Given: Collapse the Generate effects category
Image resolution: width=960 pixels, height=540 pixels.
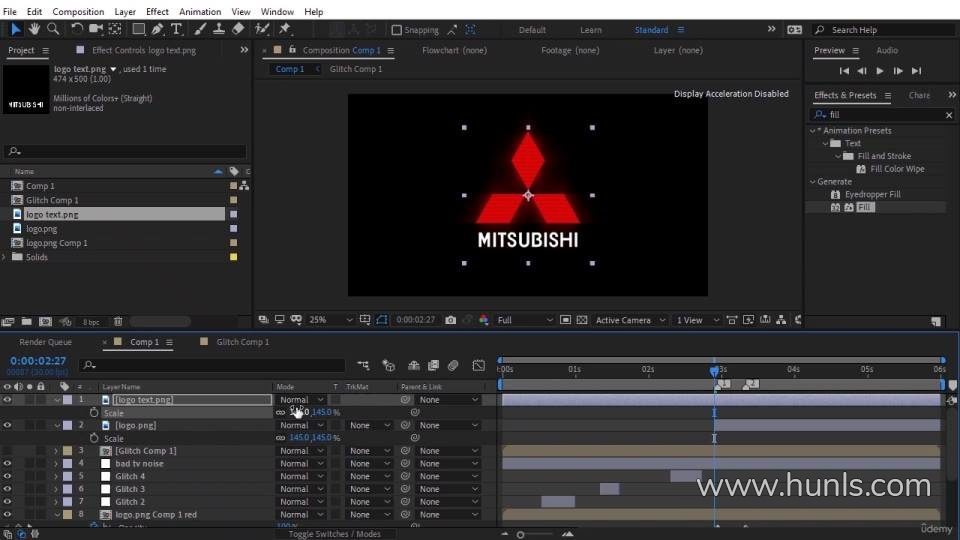Looking at the screenshot, I should (812, 181).
